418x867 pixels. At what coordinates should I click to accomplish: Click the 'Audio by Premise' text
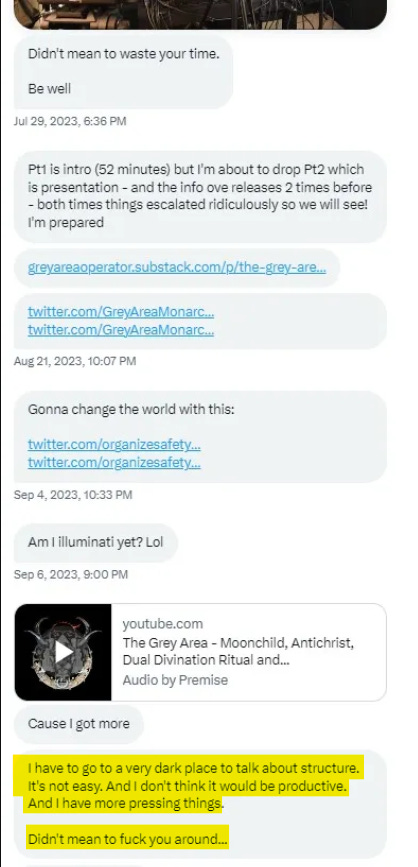(175, 680)
